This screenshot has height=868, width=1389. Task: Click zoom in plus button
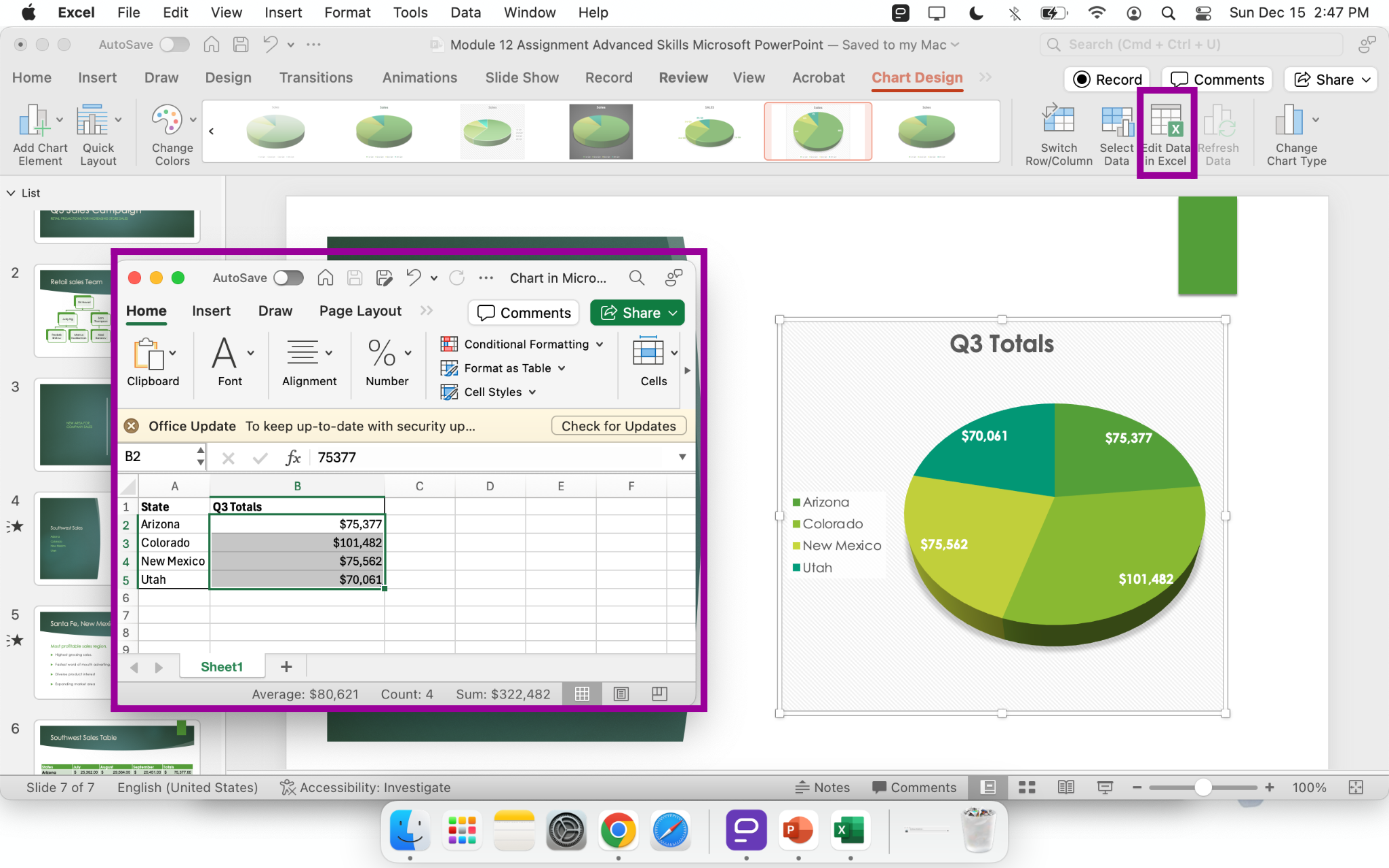pos(1270,787)
